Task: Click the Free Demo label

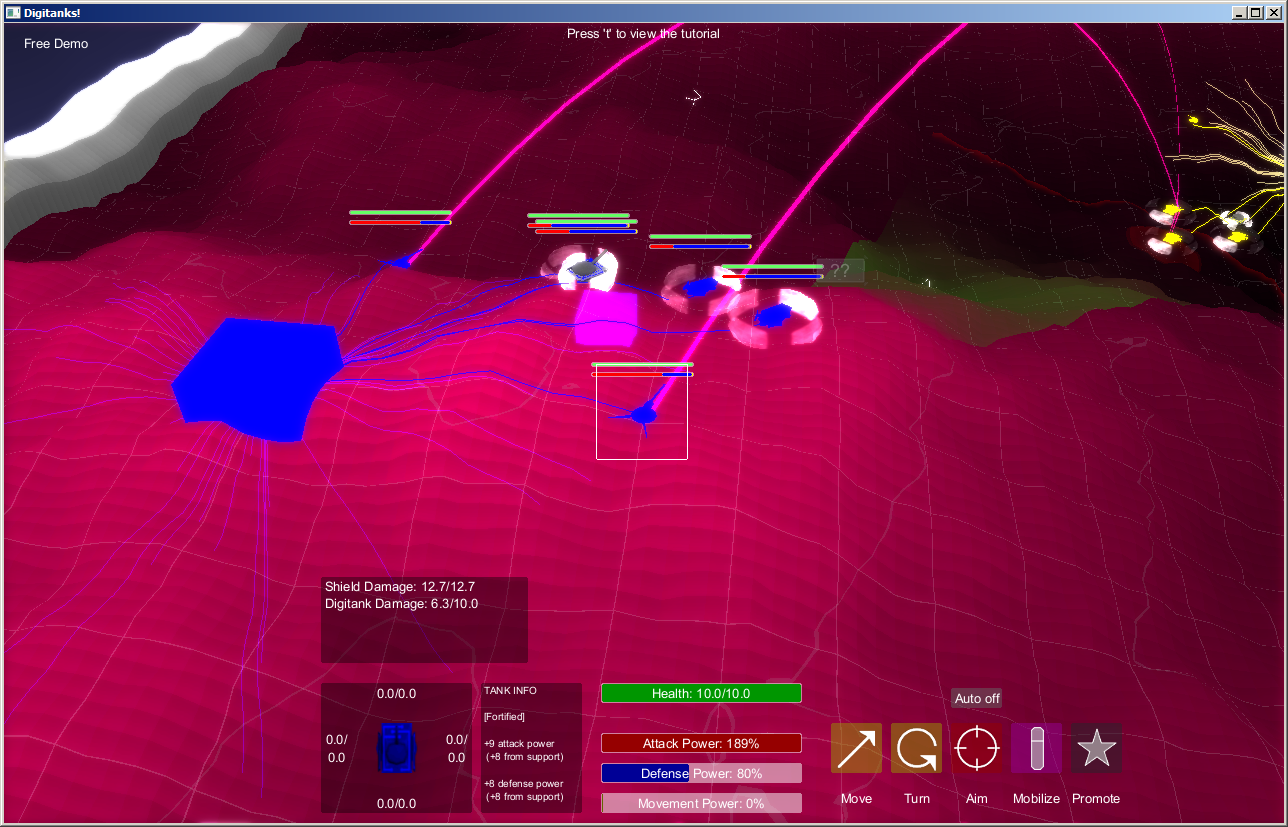Action: pyautogui.click(x=56, y=44)
